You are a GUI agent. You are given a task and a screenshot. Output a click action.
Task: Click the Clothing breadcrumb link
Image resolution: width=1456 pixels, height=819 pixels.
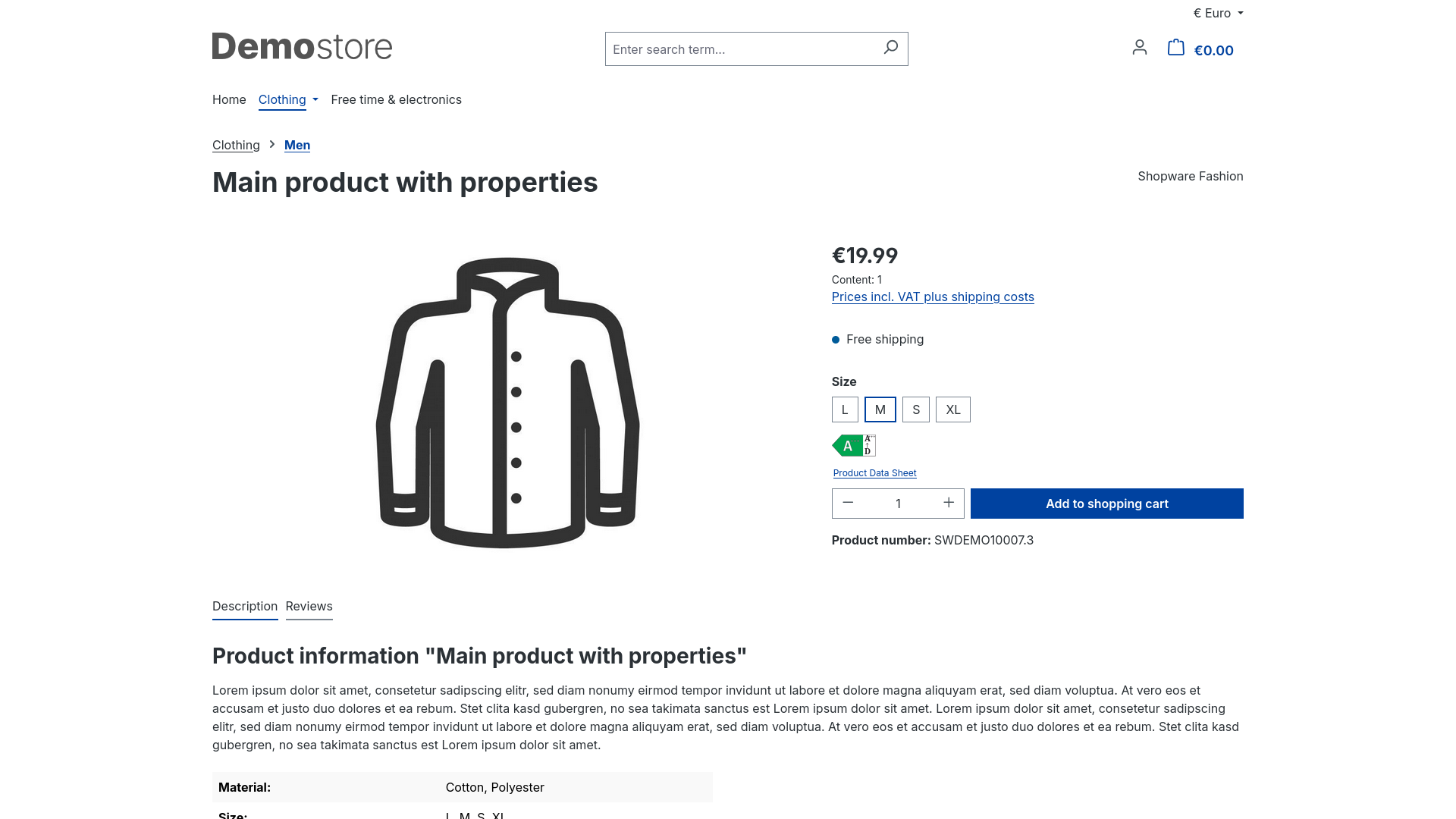click(x=236, y=145)
